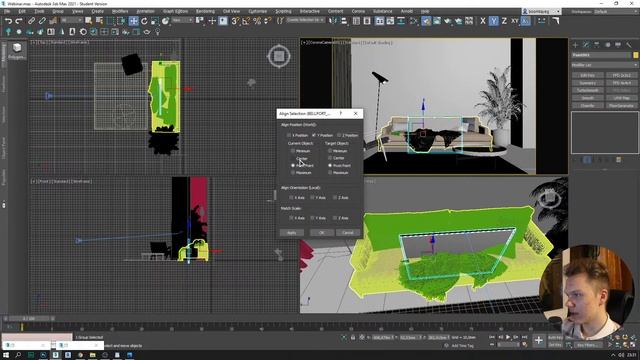Open Create Selection Set dropdown
The height and width of the screenshot is (360, 640).
(x=305, y=20)
